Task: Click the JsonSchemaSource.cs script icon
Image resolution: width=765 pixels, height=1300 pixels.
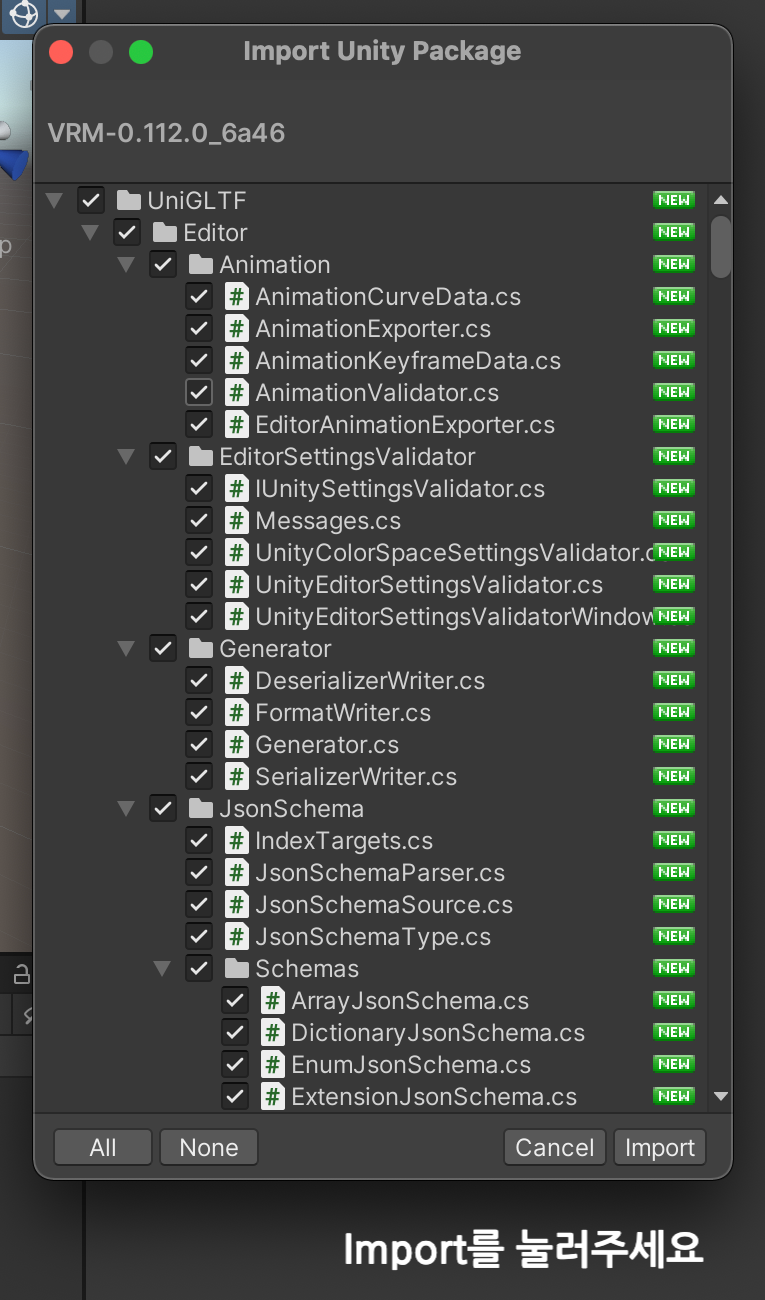Action: (237, 905)
